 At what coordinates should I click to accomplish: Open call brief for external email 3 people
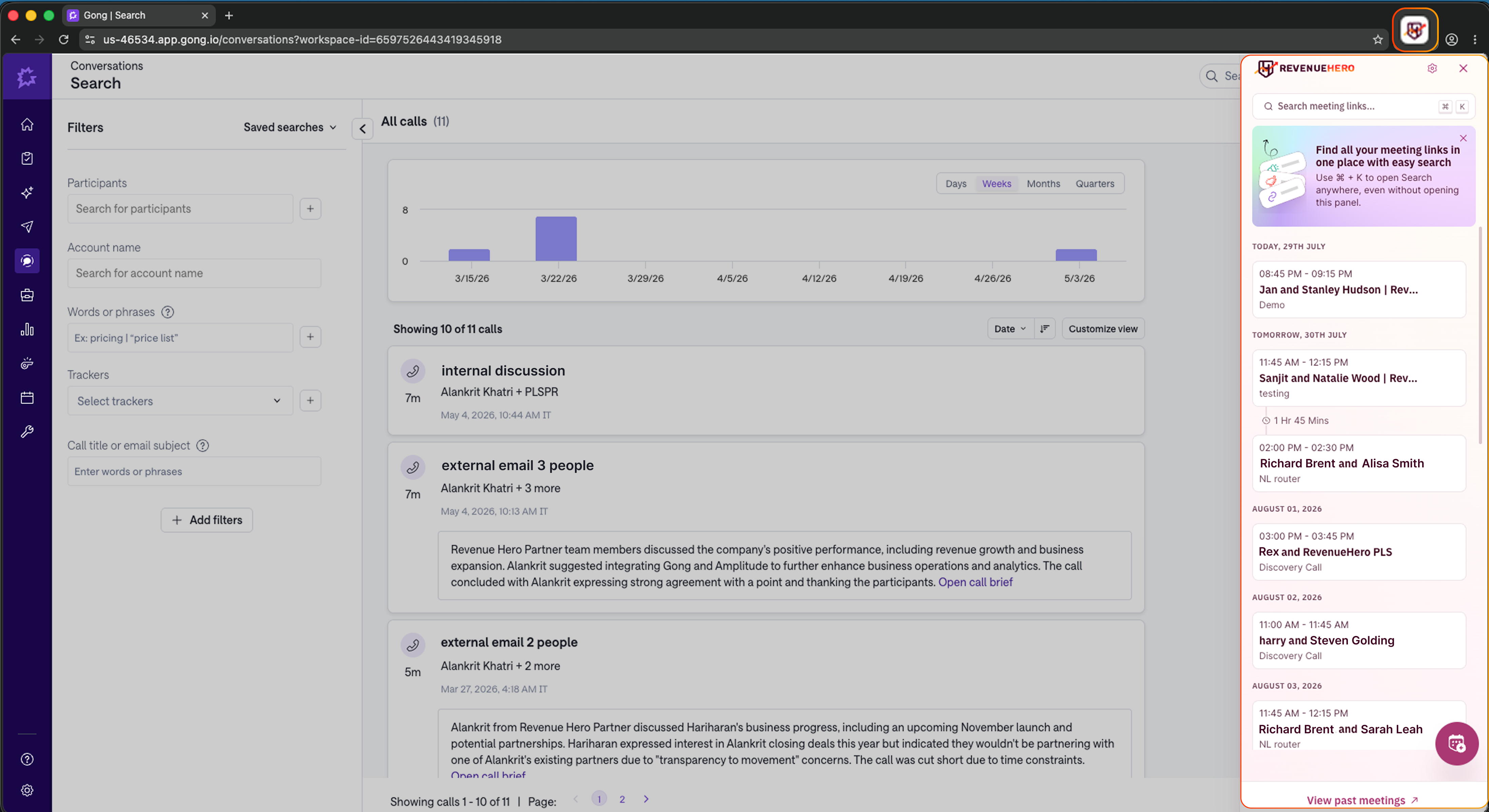975,582
